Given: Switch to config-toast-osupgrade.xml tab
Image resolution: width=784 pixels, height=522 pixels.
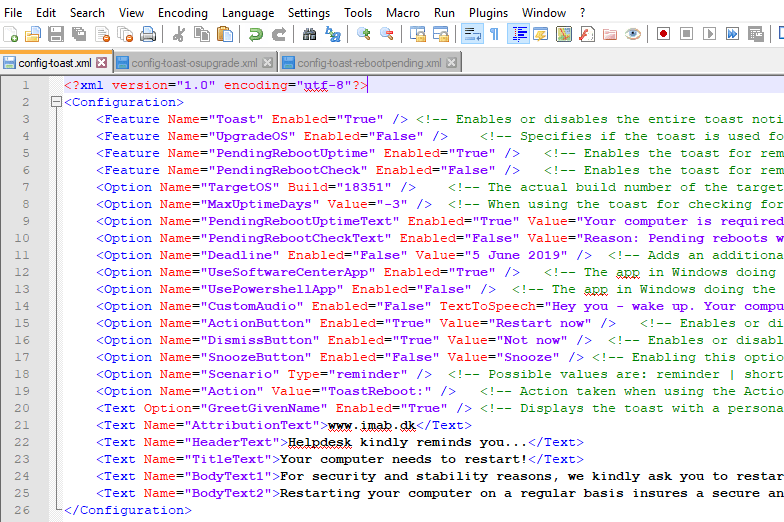Looking at the screenshot, I should coord(194,63).
